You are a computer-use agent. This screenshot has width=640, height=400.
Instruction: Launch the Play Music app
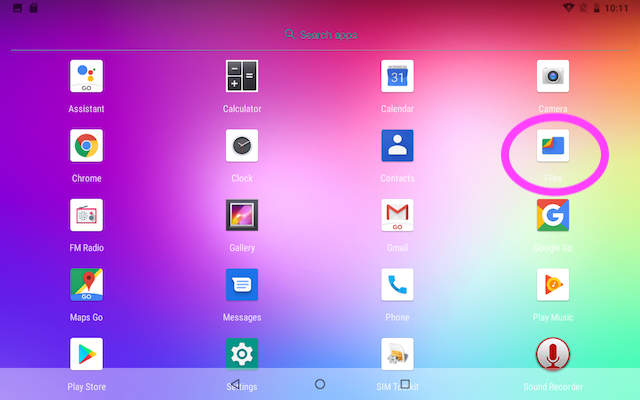(553, 284)
